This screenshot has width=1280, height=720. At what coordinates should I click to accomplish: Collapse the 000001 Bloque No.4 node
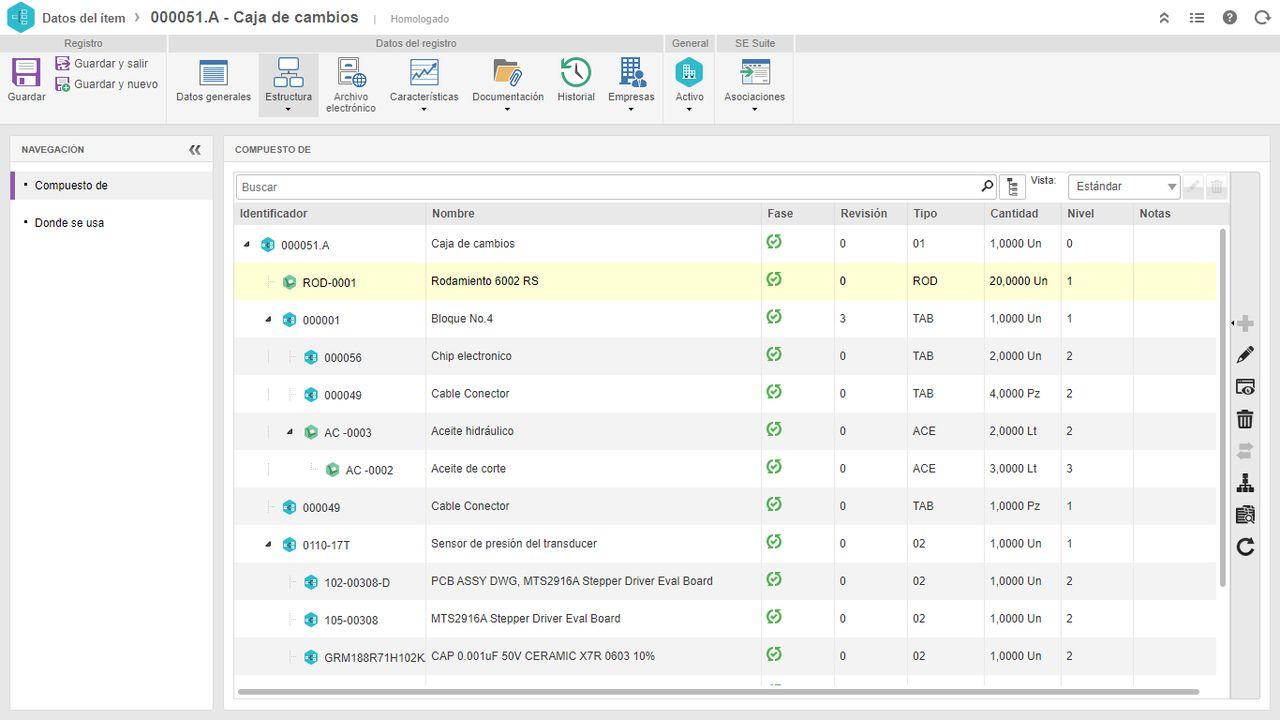pyautogui.click(x=268, y=319)
